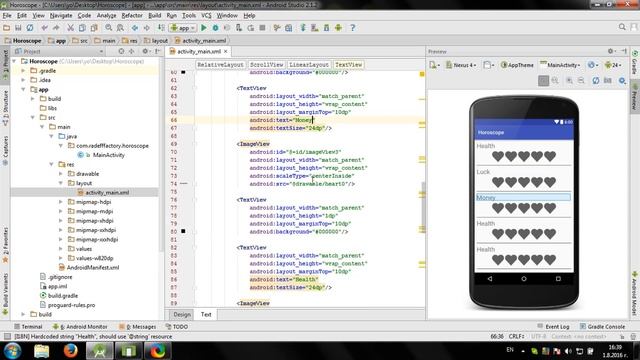The width and height of the screenshot is (640, 360).
Task: Switch to the Text editor tab
Action: 206,314
